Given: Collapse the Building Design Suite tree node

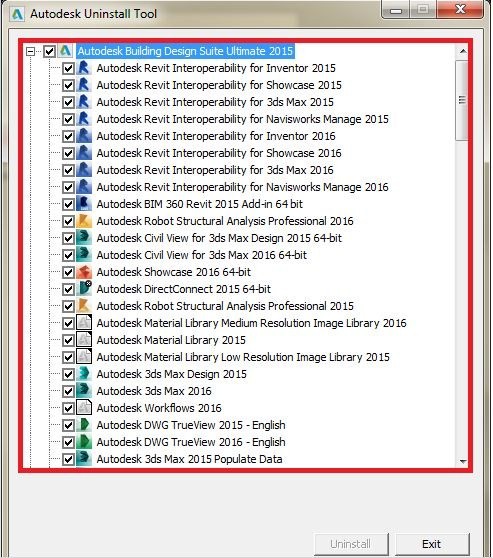Looking at the screenshot, I should click(31, 51).
